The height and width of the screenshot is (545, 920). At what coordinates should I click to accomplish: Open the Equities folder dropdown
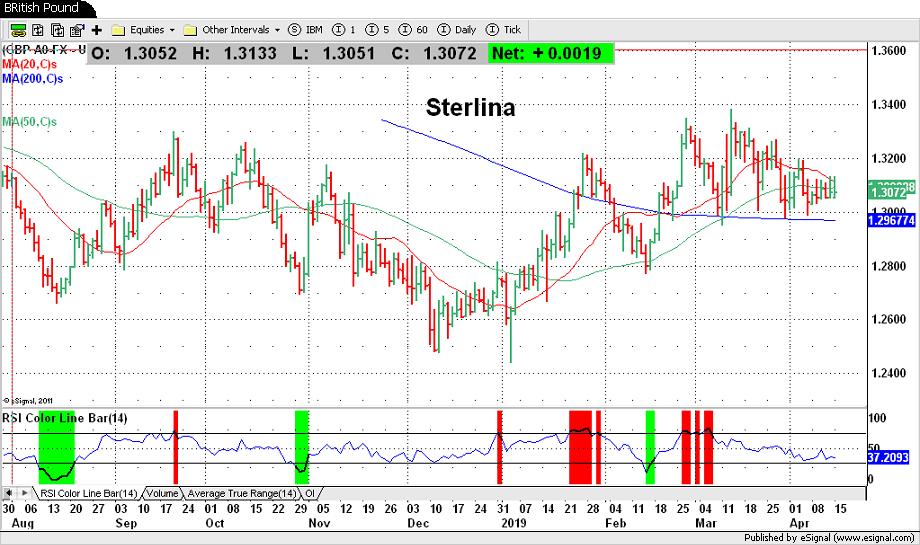click(144, 30)
